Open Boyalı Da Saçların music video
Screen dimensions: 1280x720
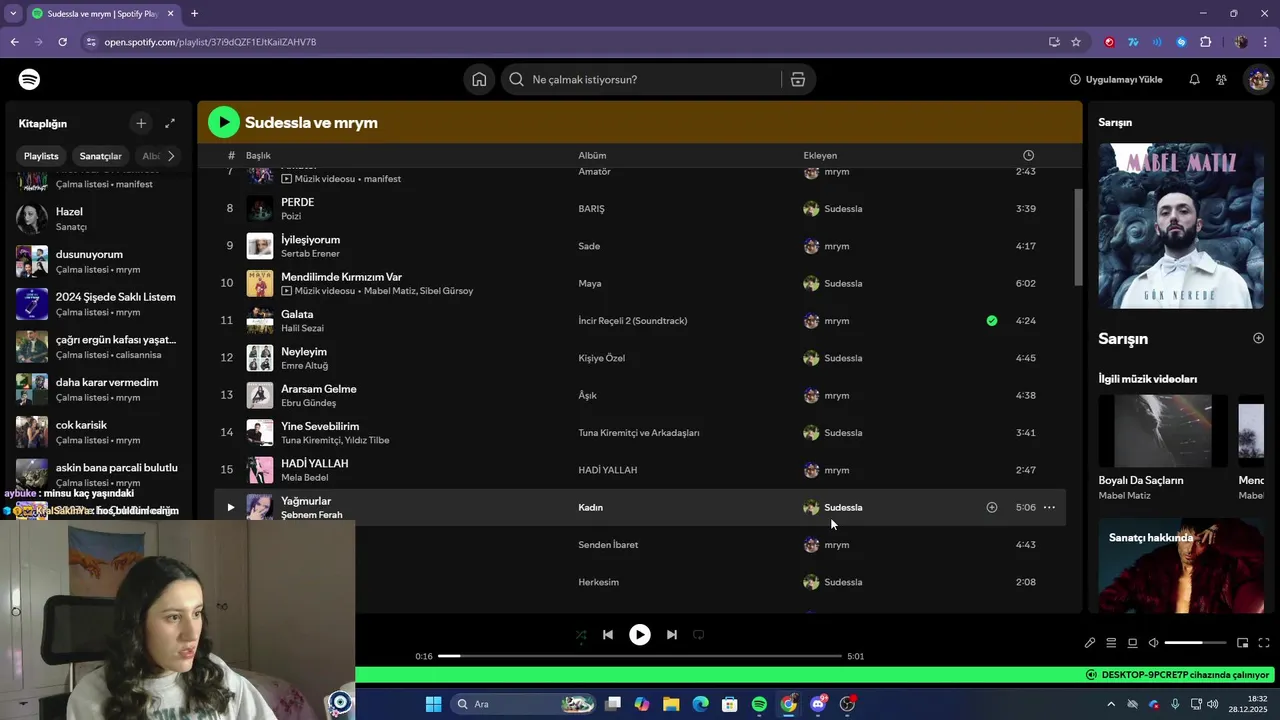click(1162, 447)
